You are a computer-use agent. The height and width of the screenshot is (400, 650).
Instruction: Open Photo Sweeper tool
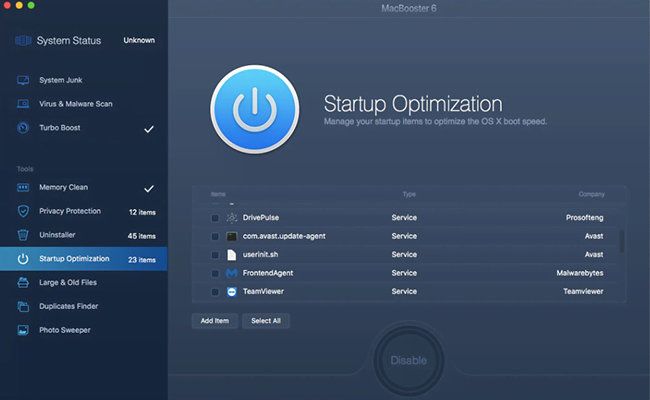coord(84,330)
